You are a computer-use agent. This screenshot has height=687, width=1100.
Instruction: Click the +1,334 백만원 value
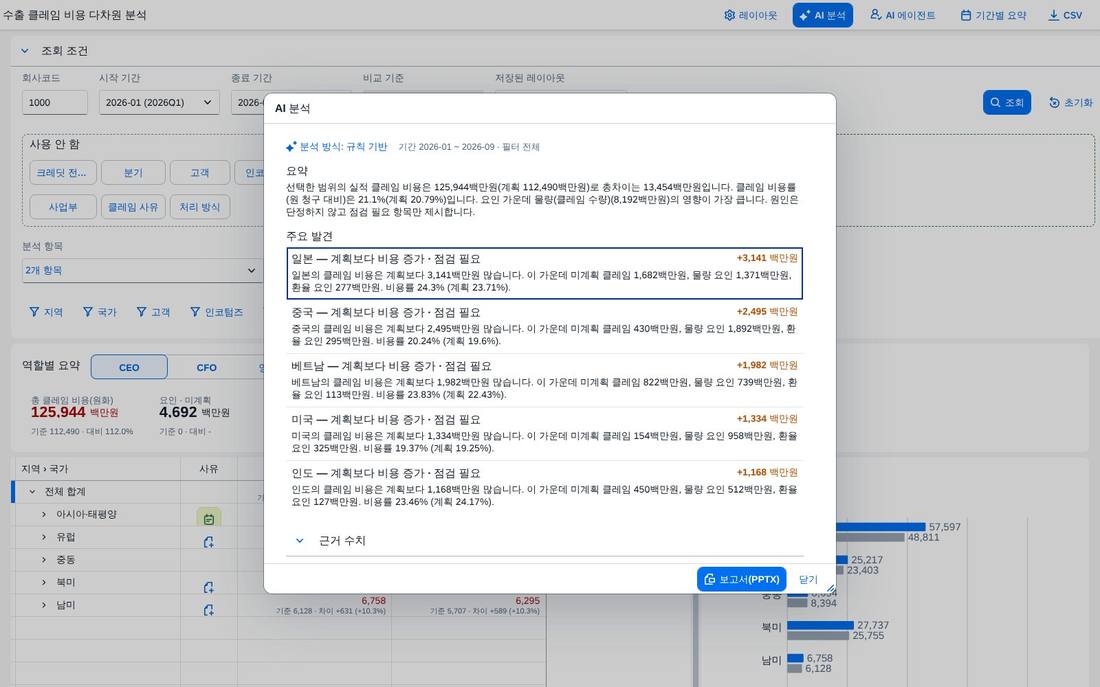(767, 419)
